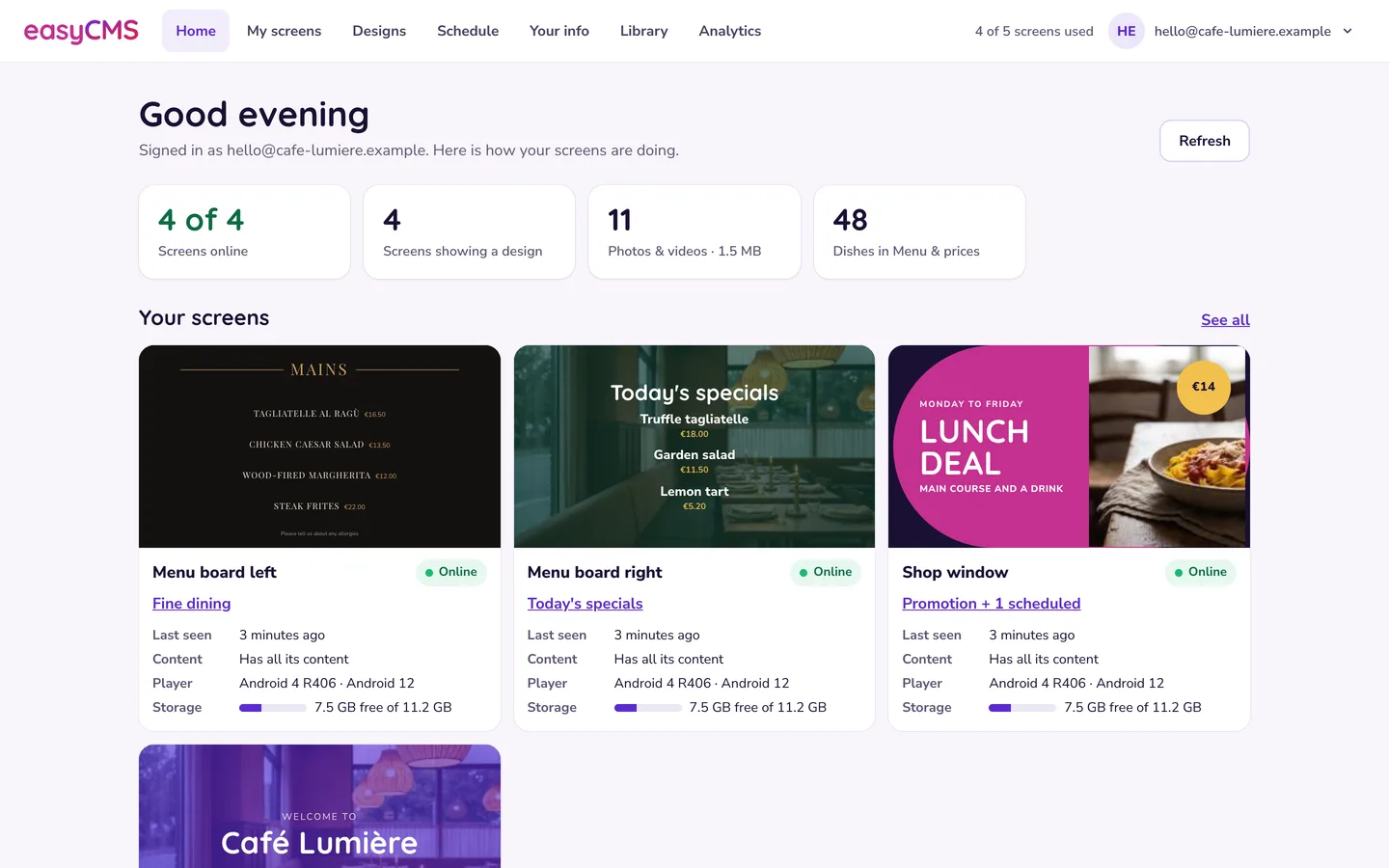Image resolution: width=1389 pixels, height=868 pixels.
Task: Click the Refresh button
Action: (1205, 141)
